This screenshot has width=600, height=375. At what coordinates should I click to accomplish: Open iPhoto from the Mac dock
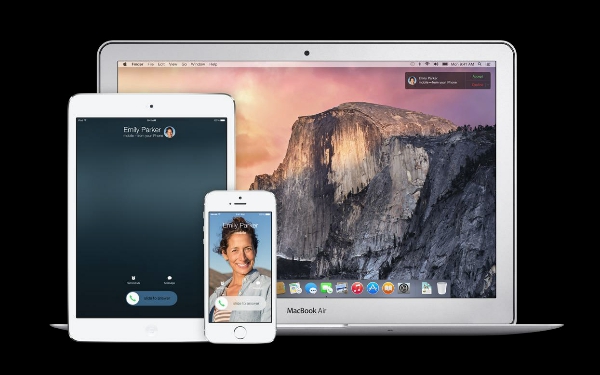(342, 287)
